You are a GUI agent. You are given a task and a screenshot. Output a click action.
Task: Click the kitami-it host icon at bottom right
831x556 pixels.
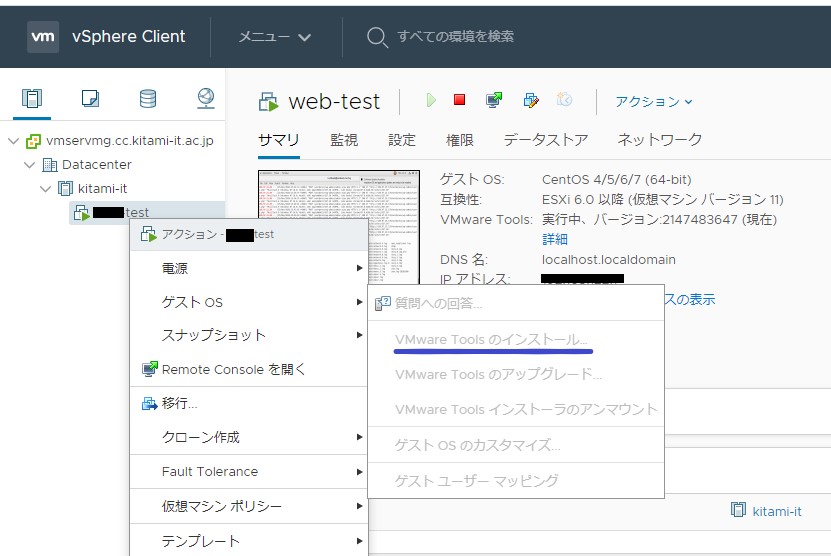pyautogui.click(x=738, y=510)
